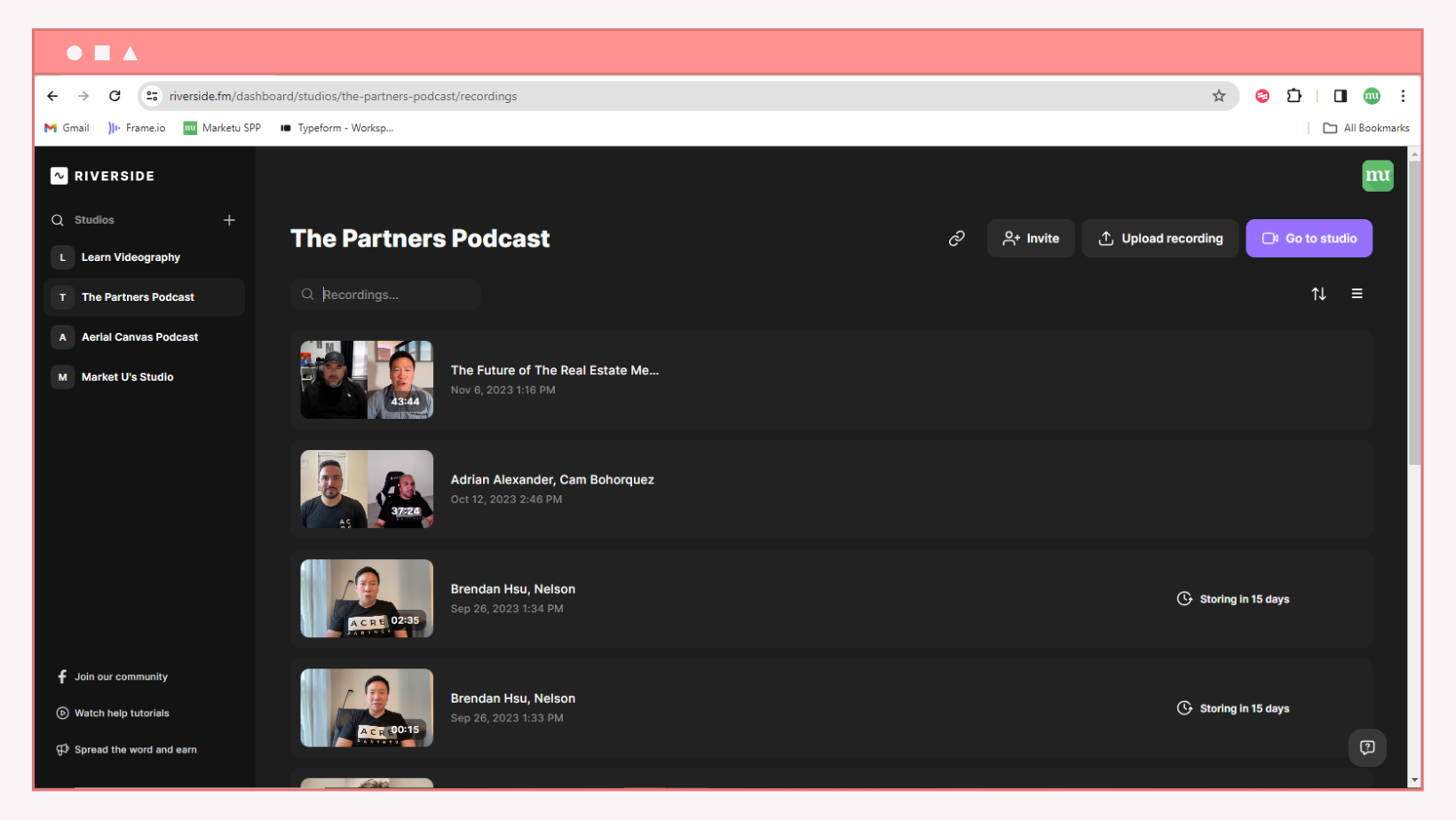The width and height of the screenshot is (1456, 820).
Task: Click the page scrollbar down arrow
Action: [x=1414, y=780]
